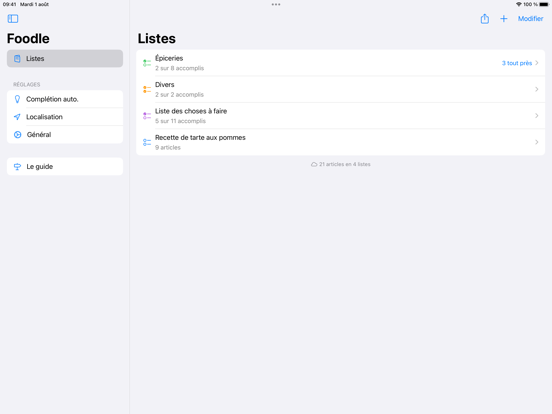Click the location arrow icon
This screenshot has height=414, width=552.
17,117
